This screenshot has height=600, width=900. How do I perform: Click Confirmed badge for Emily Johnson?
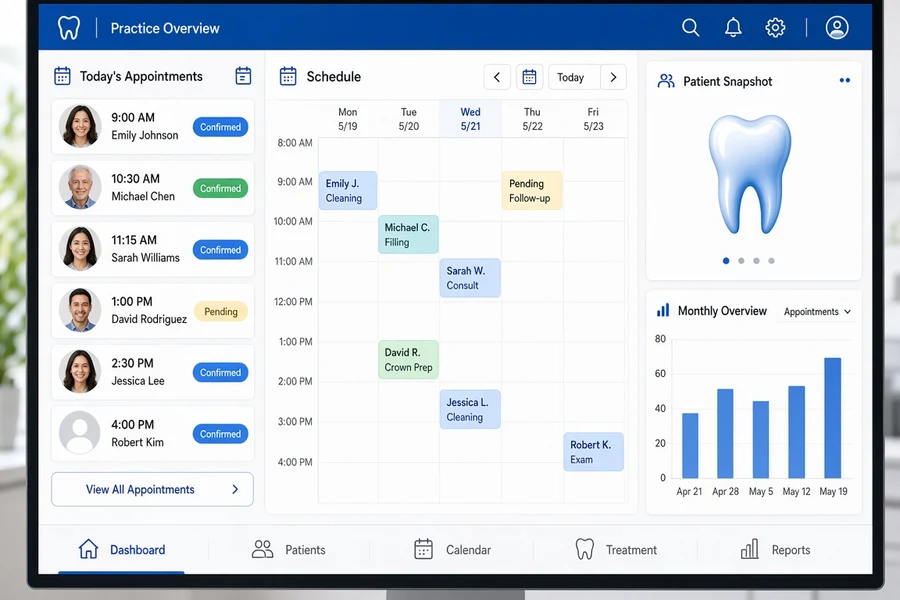point(220,127)
